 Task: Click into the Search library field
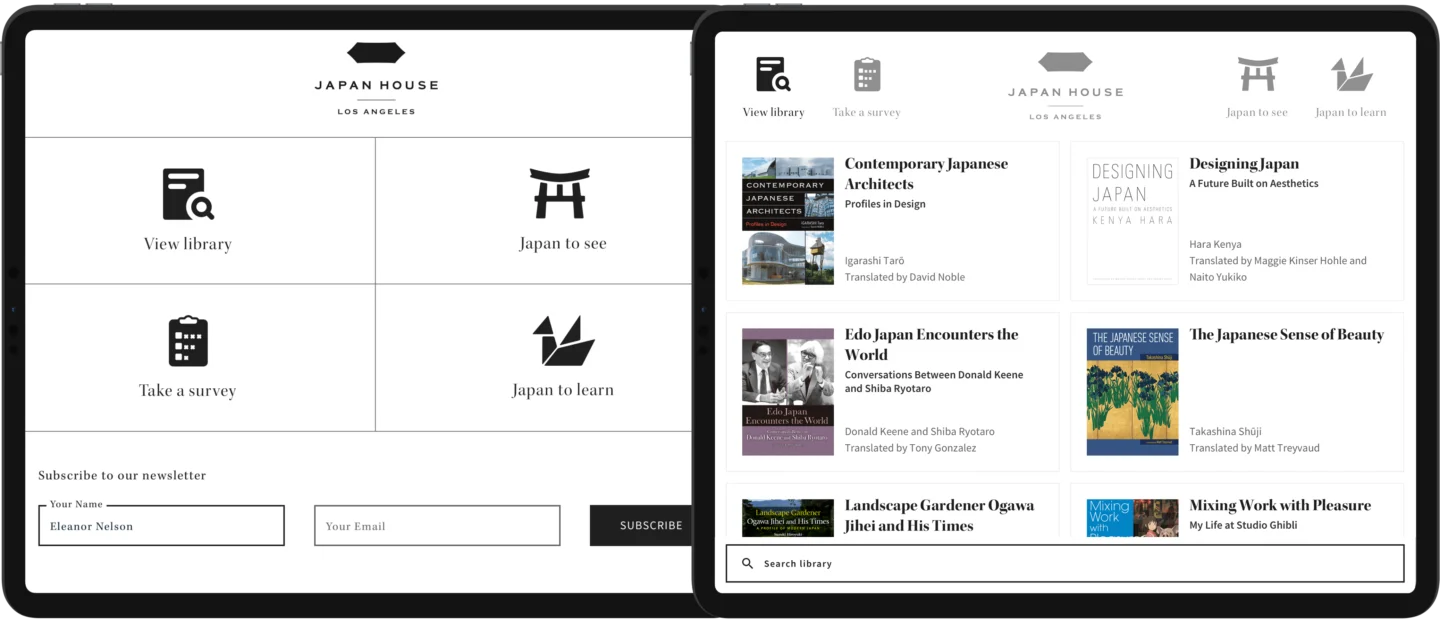[1065, 564]
